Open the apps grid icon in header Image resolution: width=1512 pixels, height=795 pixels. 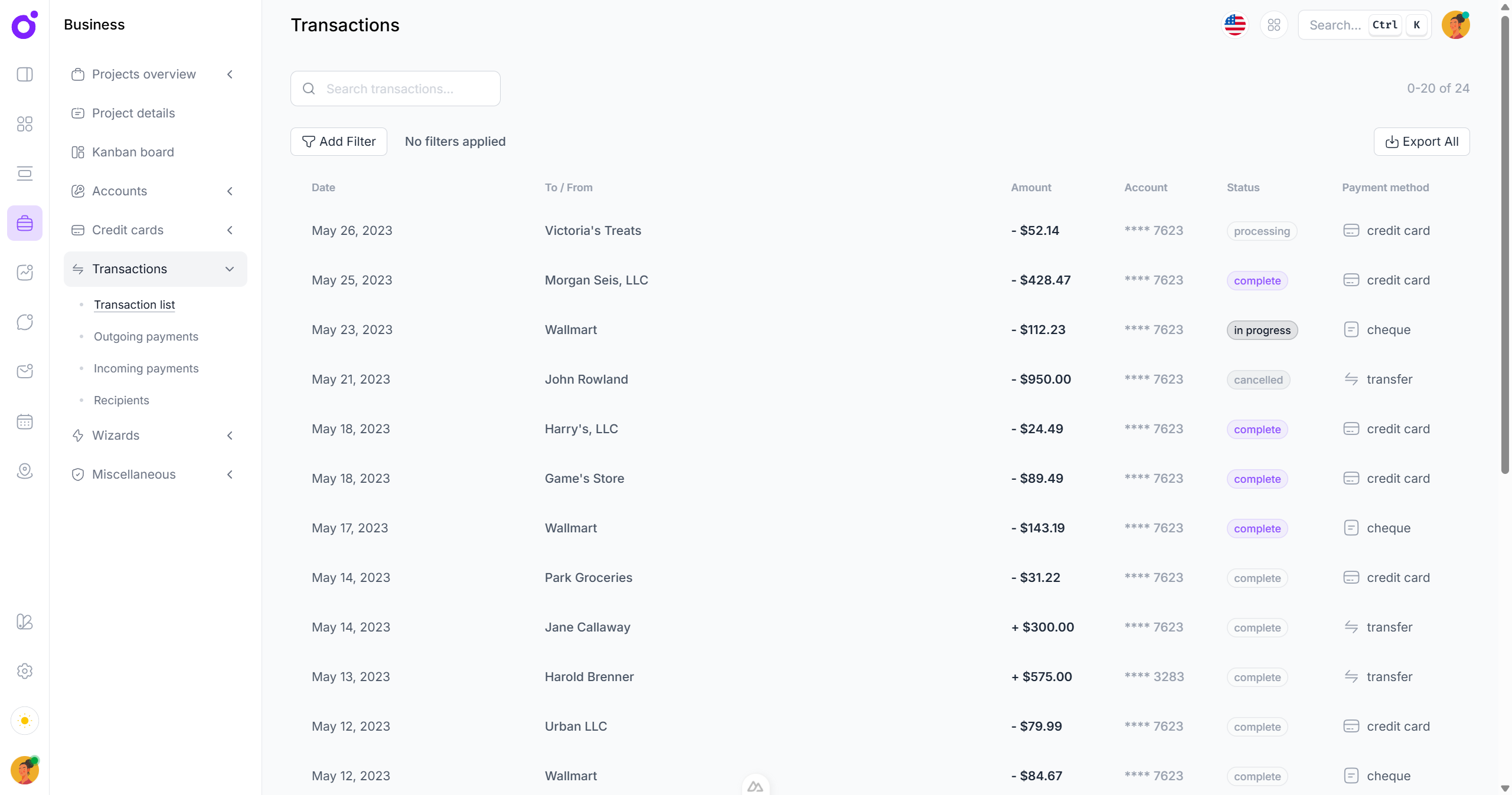(1273, 25)
